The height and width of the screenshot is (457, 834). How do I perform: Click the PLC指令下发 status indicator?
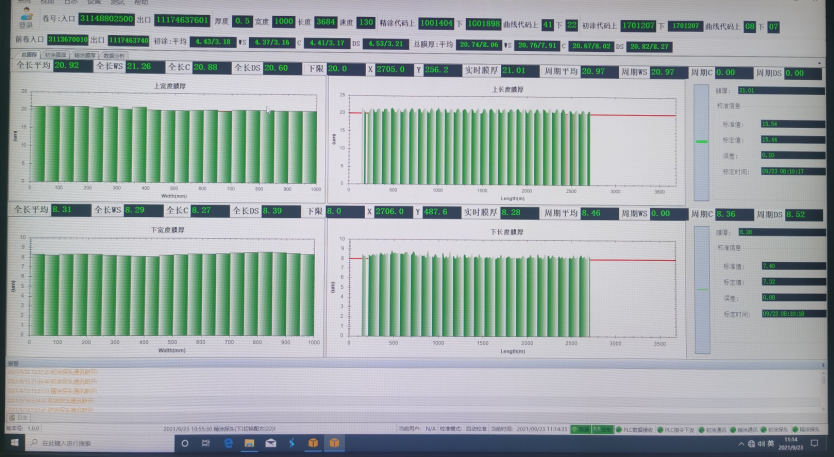click(x=675, y=428)
